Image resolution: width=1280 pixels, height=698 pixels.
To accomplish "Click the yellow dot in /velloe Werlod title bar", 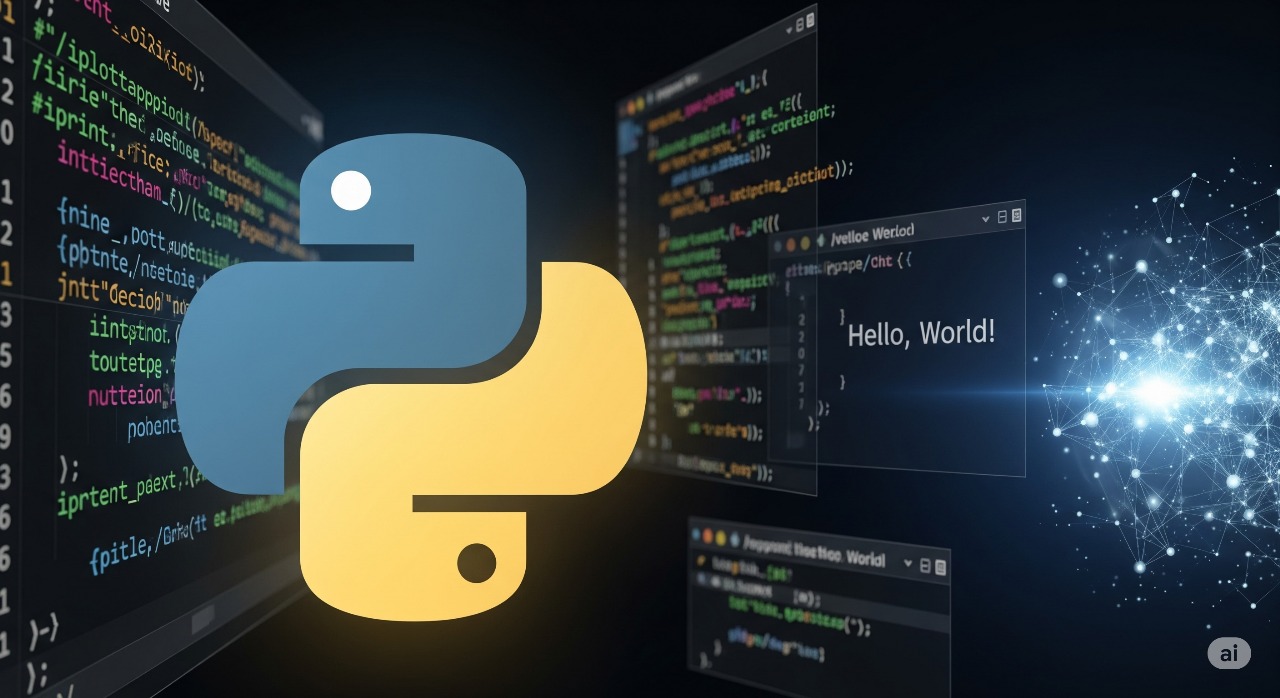I will coord(804,242).
